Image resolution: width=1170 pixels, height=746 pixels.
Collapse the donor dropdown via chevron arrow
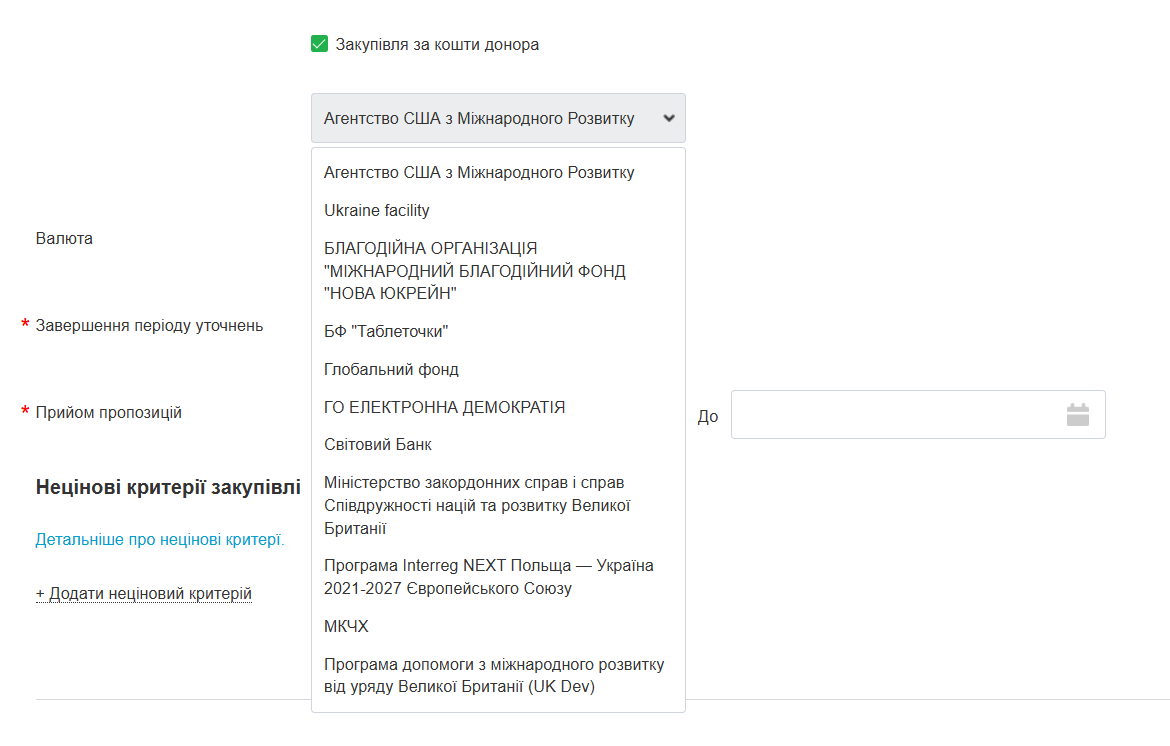tap(669, 118)
